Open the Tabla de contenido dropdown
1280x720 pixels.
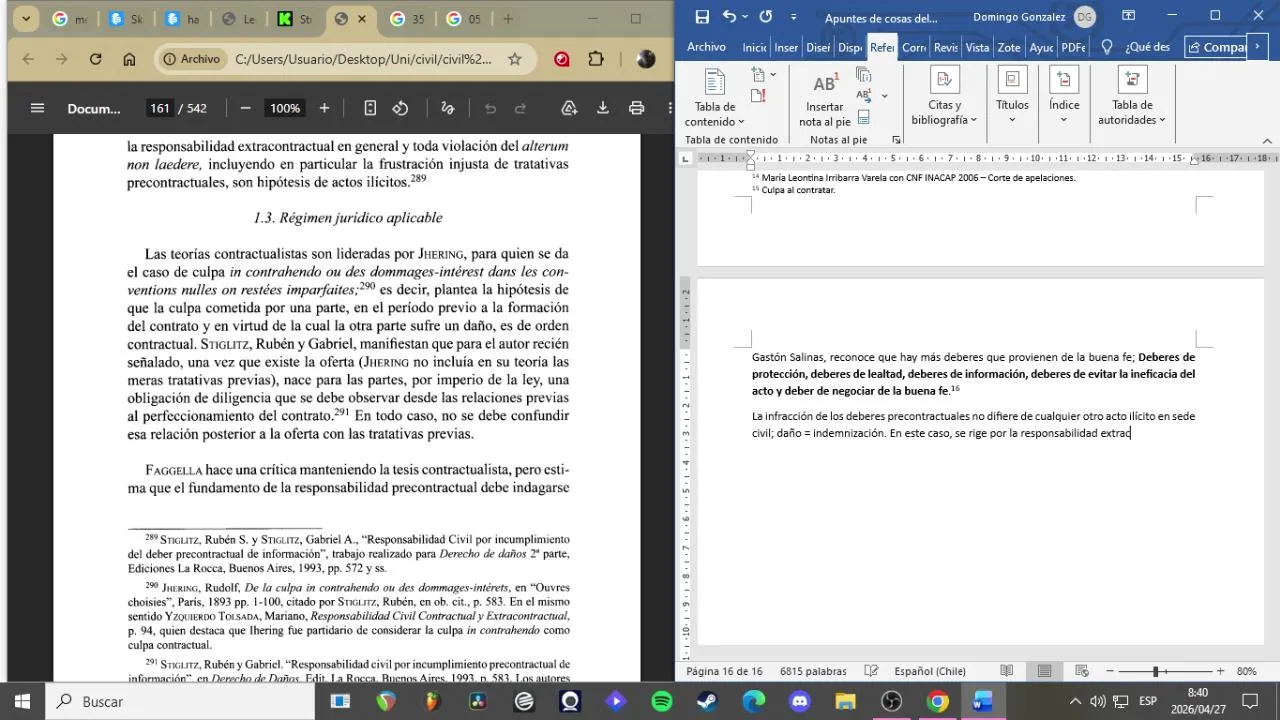coord(715,98)
